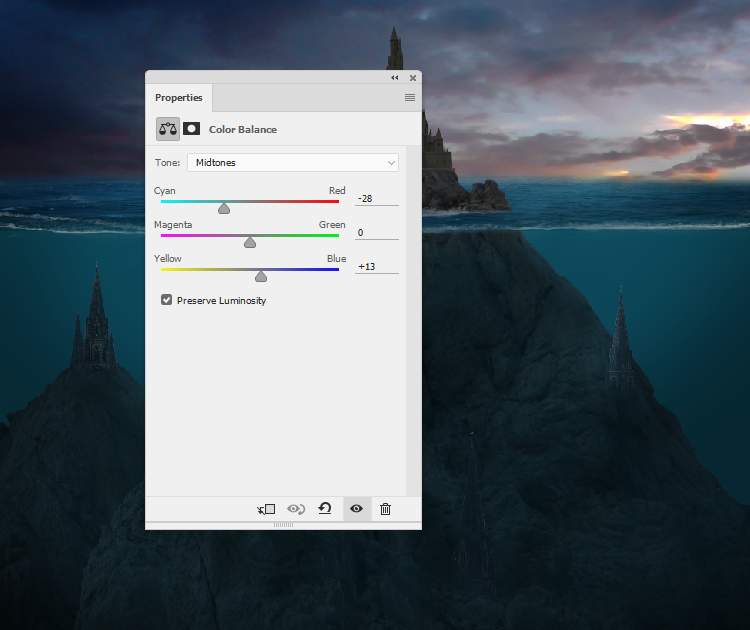This screenshot has width=750, height=630.
Task: Click the Yellow-Blue slider handle
Action: point(261,276)
